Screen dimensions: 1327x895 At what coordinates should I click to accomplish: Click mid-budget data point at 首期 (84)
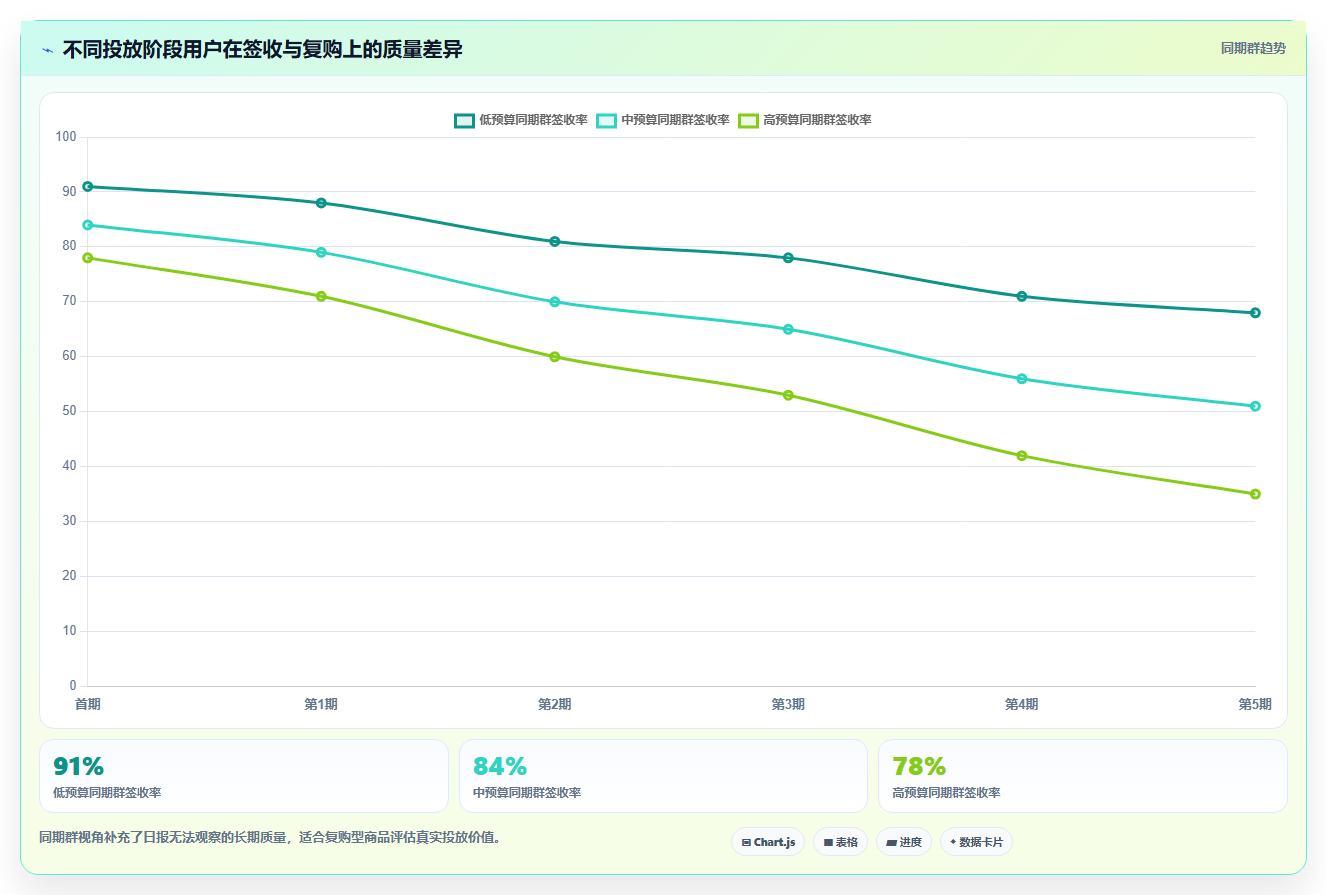pos(88,225)
